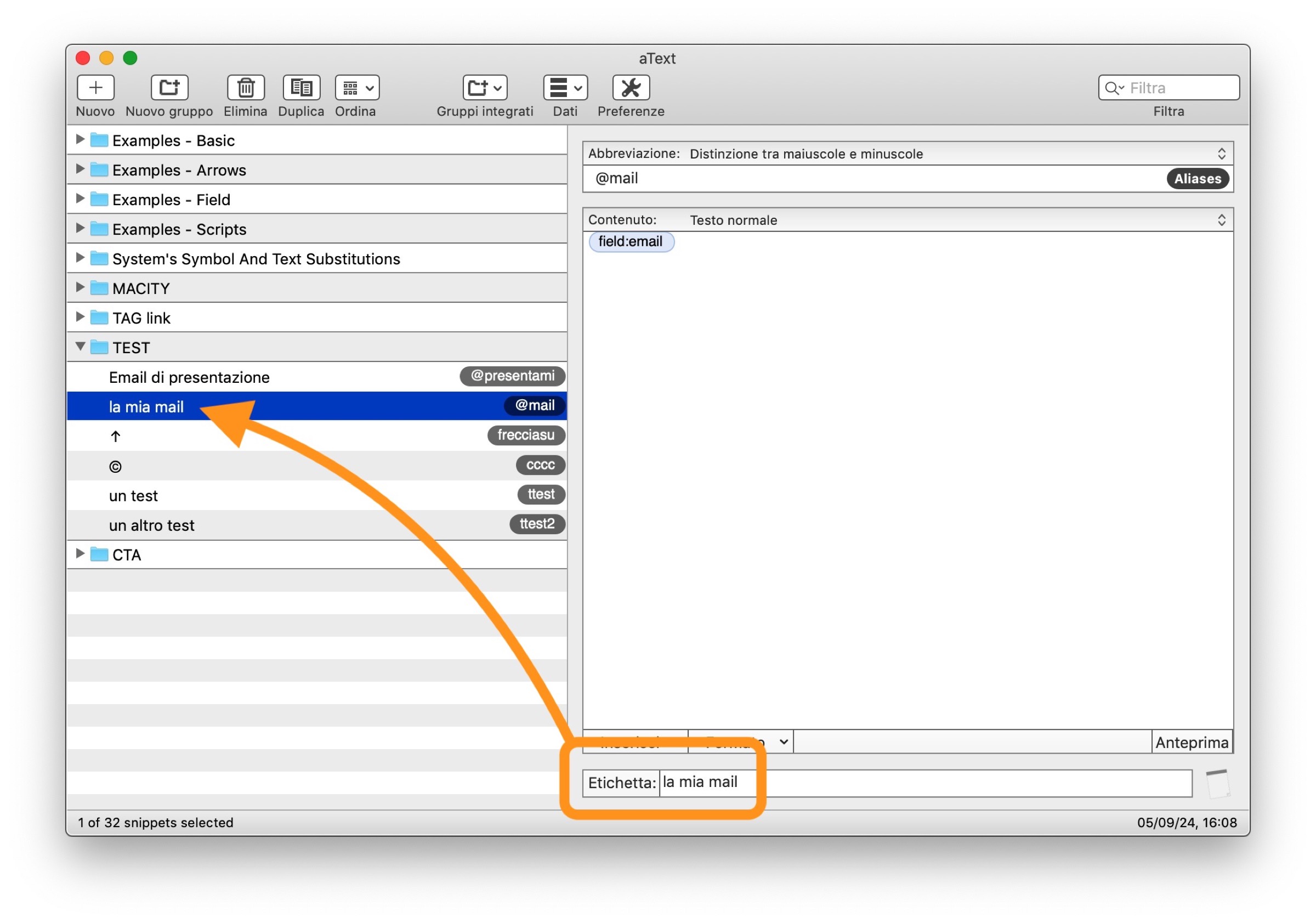Click the note icon beside Etichetta field
This screenshot has width=1316, height=923.
tap(1218, 784)
